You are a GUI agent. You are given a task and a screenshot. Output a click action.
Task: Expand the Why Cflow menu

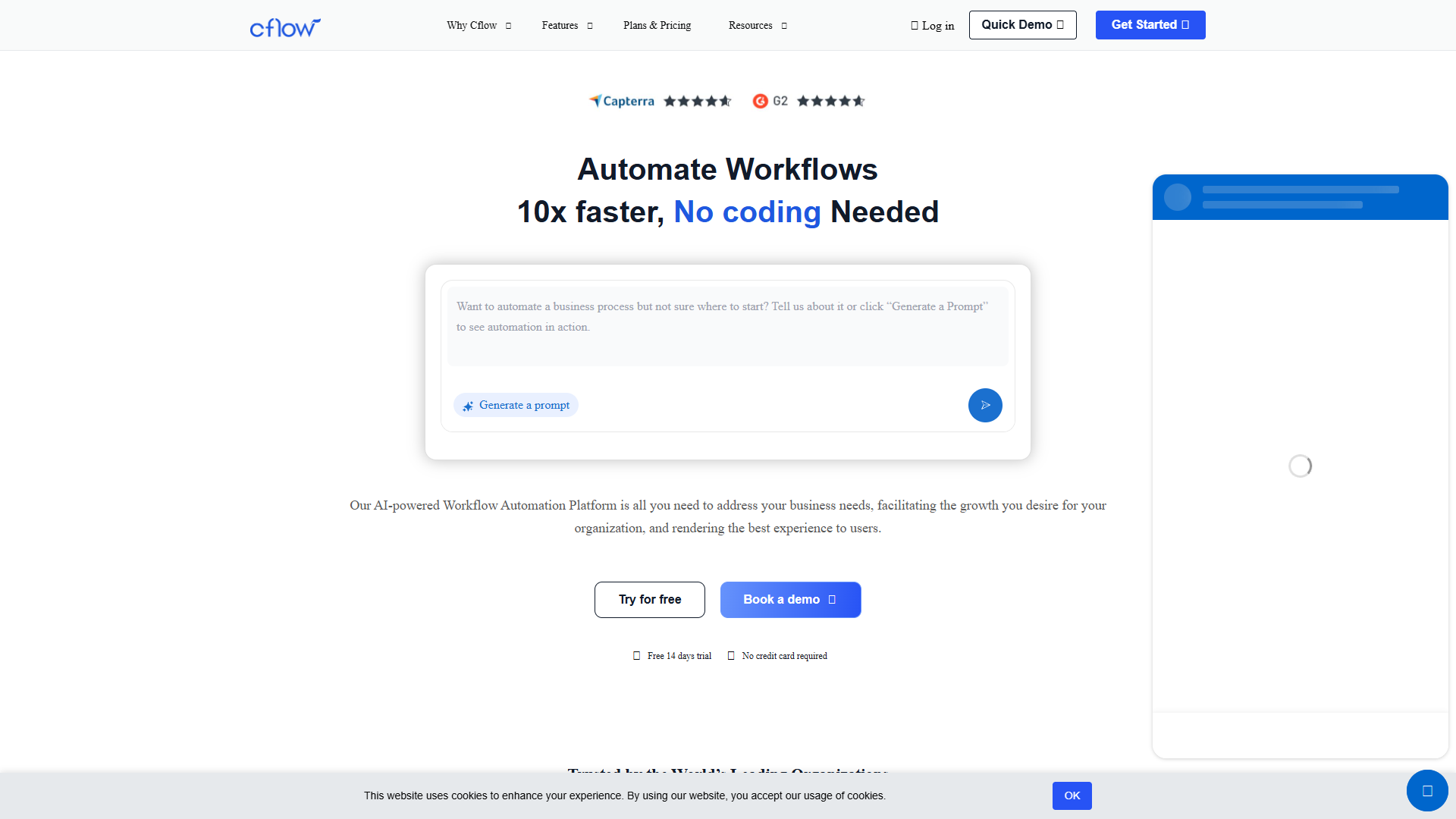point(479,26)
